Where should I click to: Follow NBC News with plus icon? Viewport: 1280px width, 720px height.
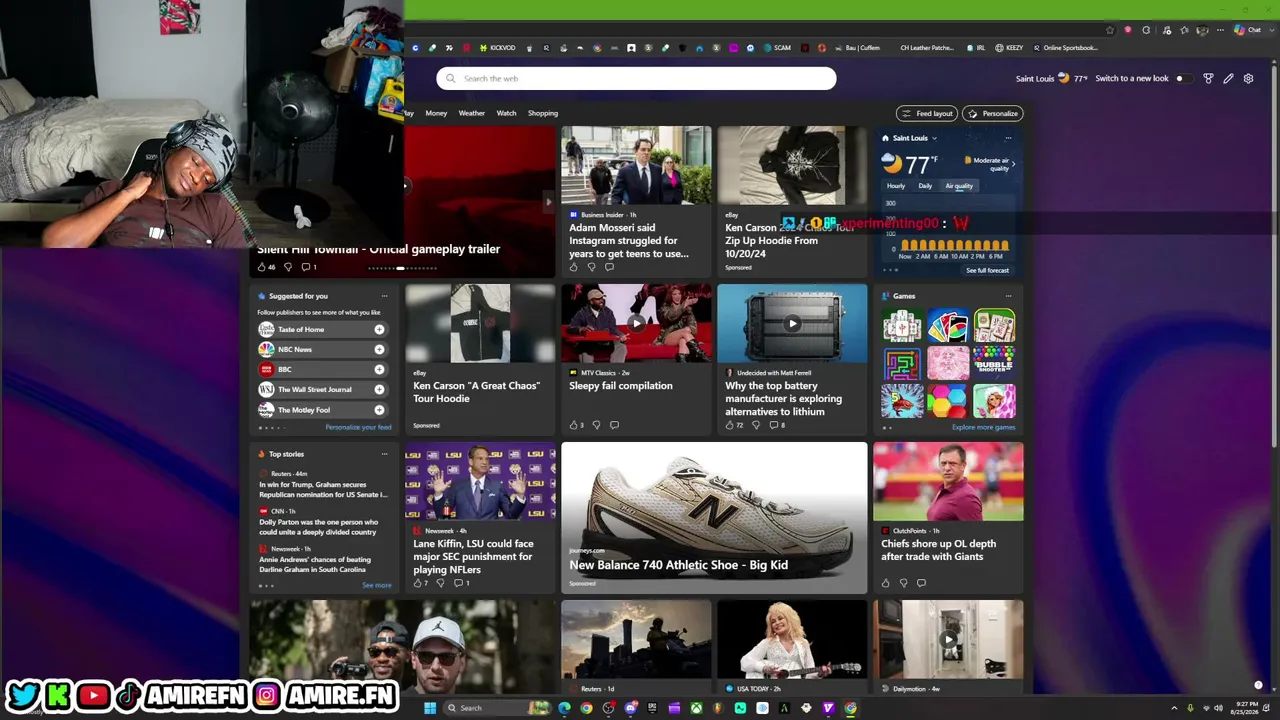(x=379, y=349)
